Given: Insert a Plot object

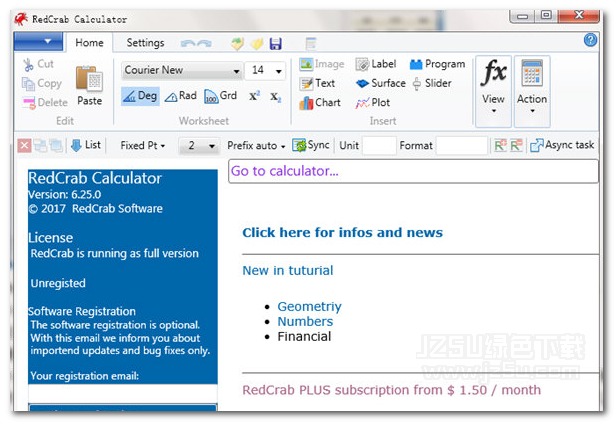Looking at the screenshot, I should coord(373,103).
